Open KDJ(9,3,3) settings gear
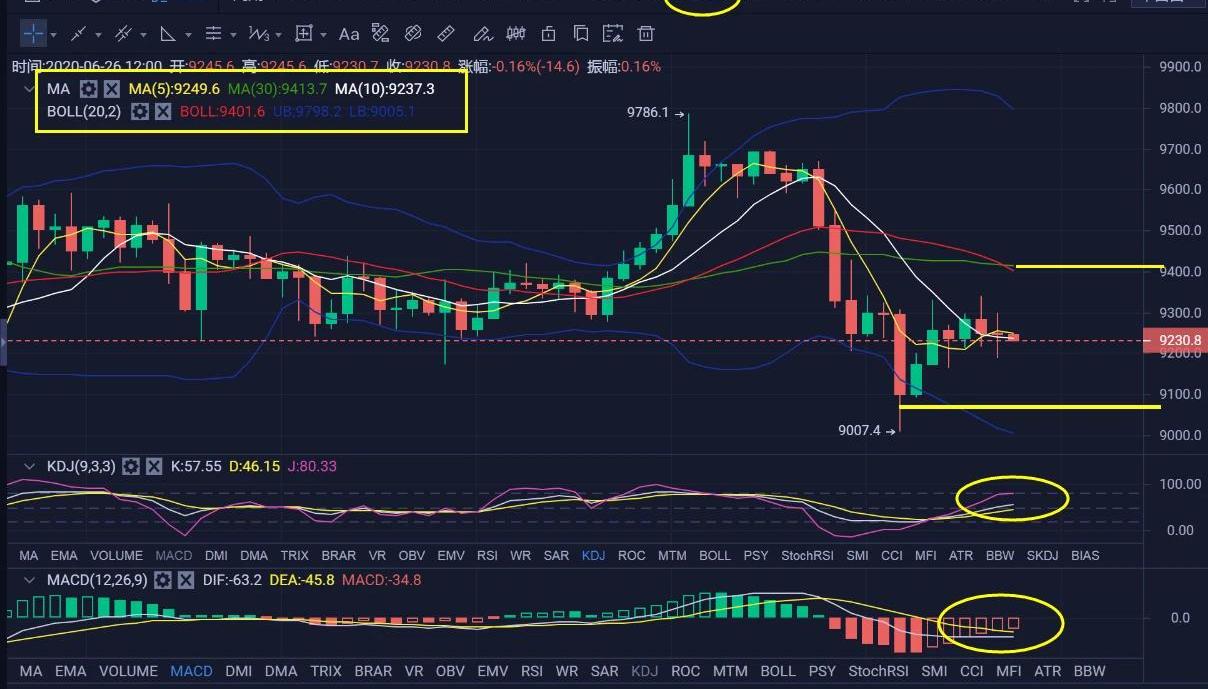The height and width of the screenshot is (689, 1208). click(x=131, y=466)
